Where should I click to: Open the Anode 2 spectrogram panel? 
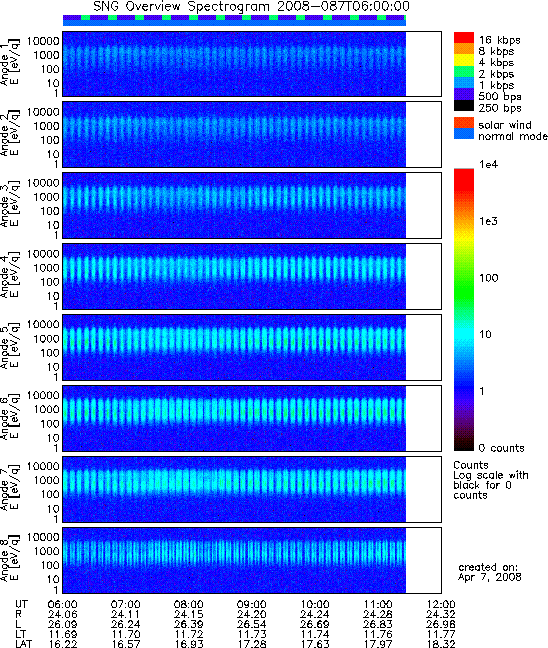252,134
